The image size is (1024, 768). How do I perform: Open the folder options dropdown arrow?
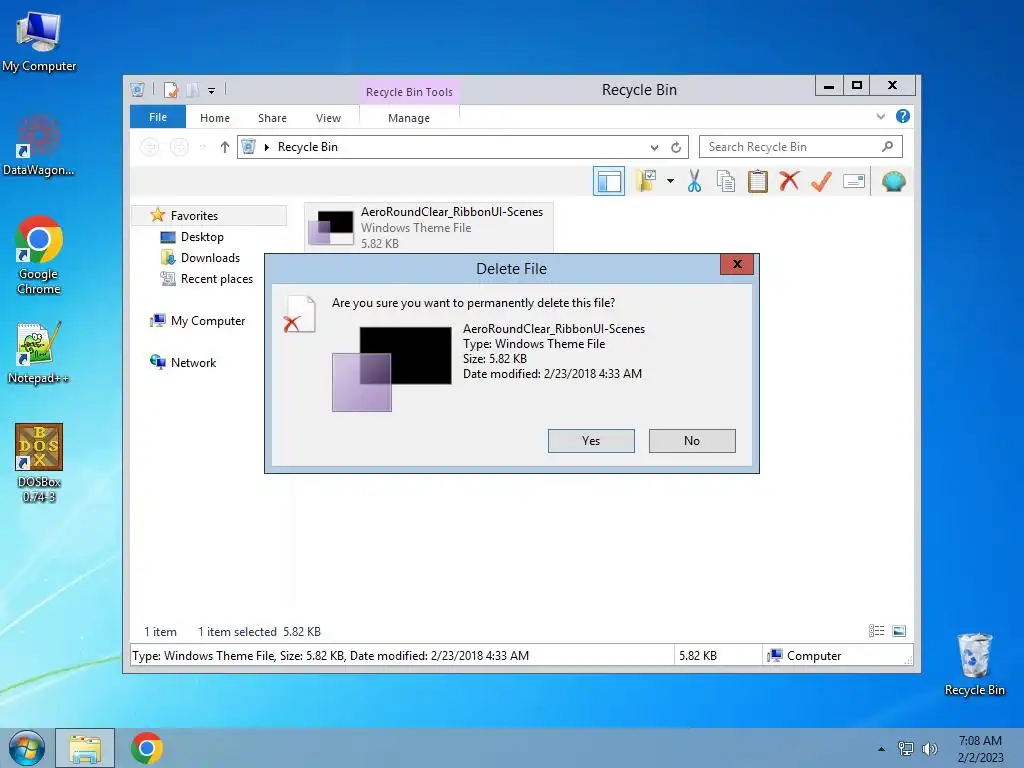point(671,181)
